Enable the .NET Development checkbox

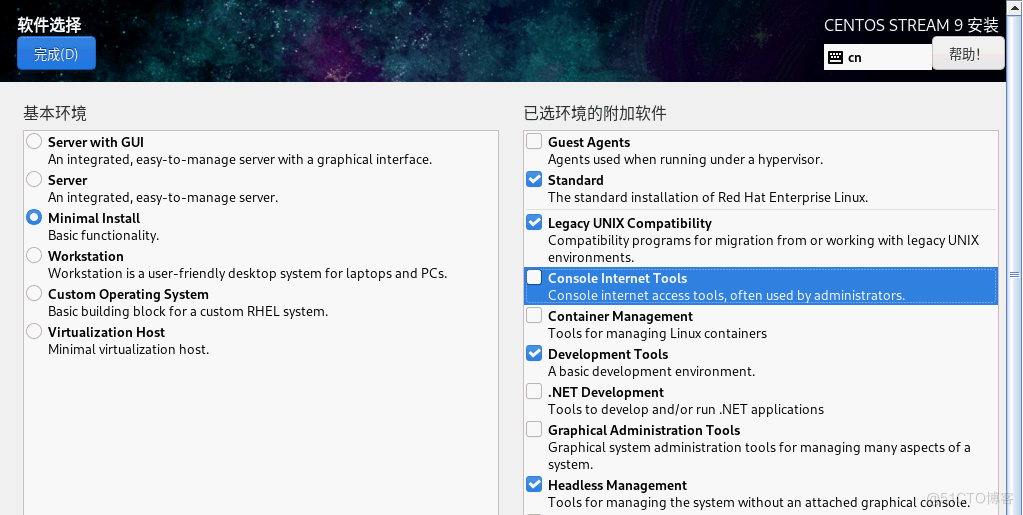click(x=534, y=391)
